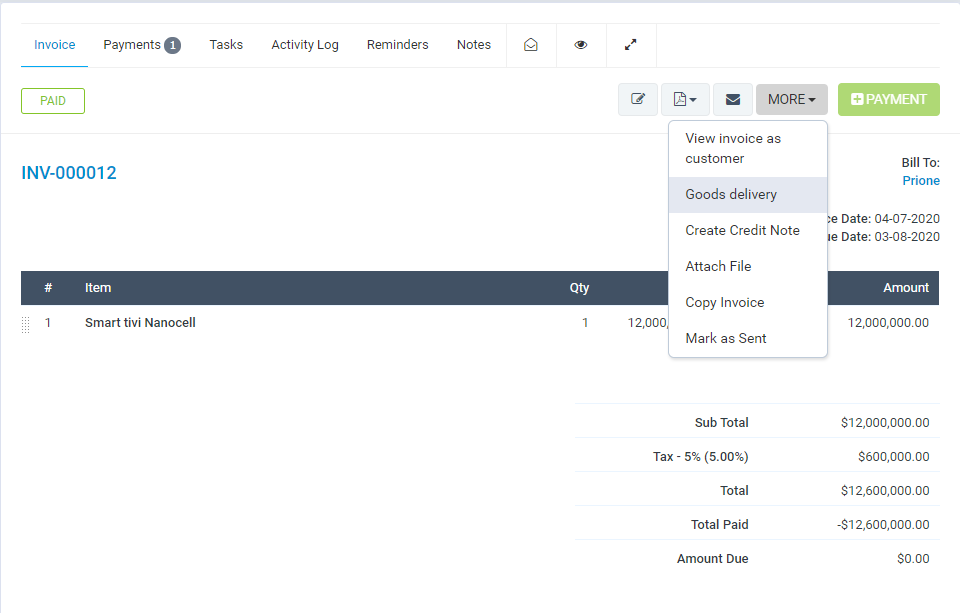
Task: Choose Copy Invoice from the menu
Action: [724, 302]
